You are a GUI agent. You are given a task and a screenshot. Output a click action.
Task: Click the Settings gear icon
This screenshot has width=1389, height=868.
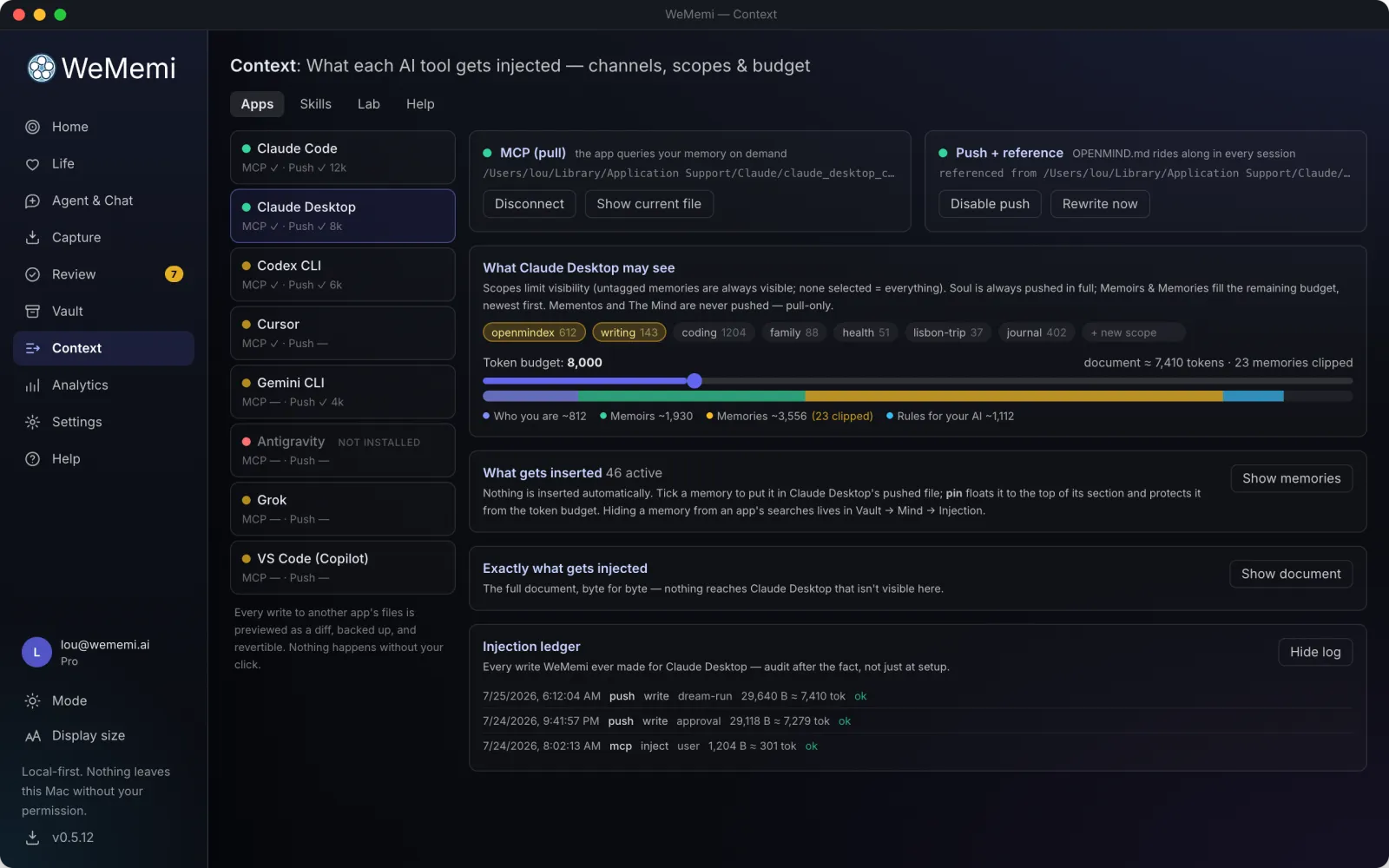(33, 422)
